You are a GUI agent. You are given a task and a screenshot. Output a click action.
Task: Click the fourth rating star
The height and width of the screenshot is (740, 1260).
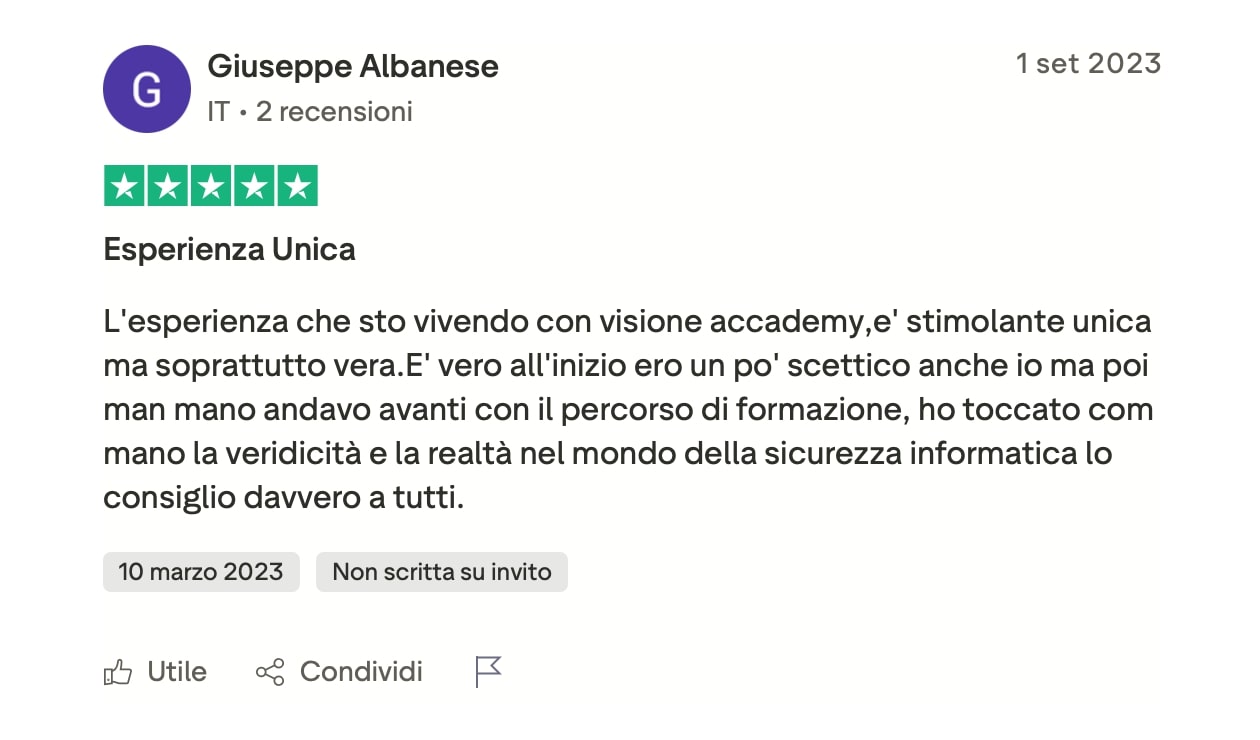[254, 186]
